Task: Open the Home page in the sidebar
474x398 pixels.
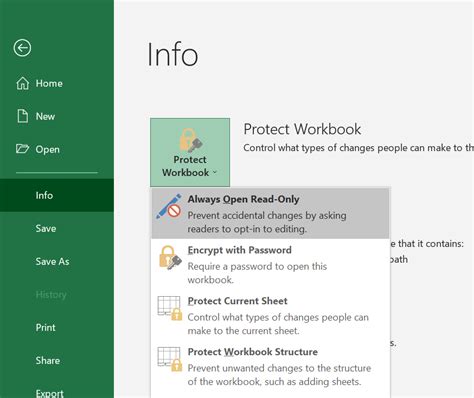Action: coord(57,83)
